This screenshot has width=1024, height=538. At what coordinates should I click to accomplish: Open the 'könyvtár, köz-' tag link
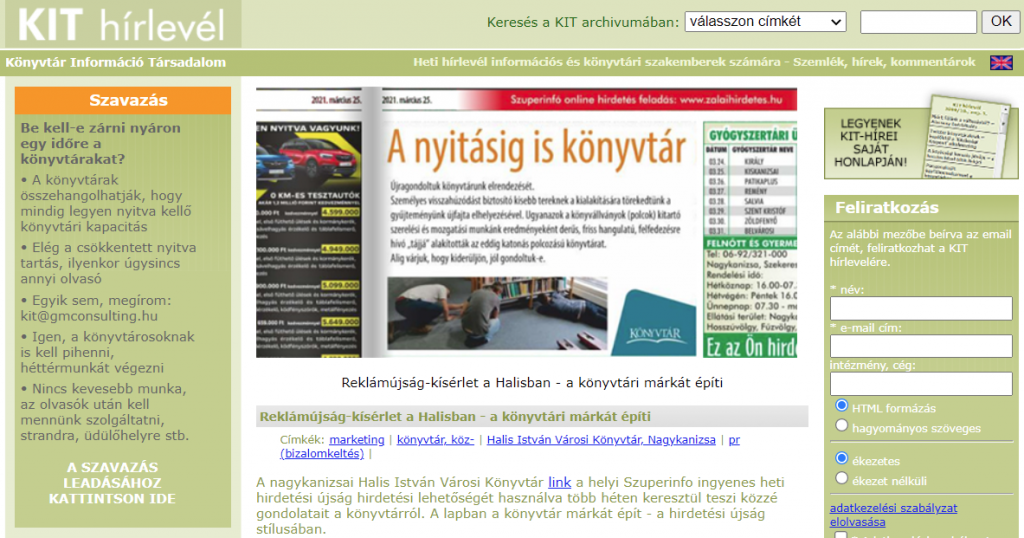click(436, 440)
